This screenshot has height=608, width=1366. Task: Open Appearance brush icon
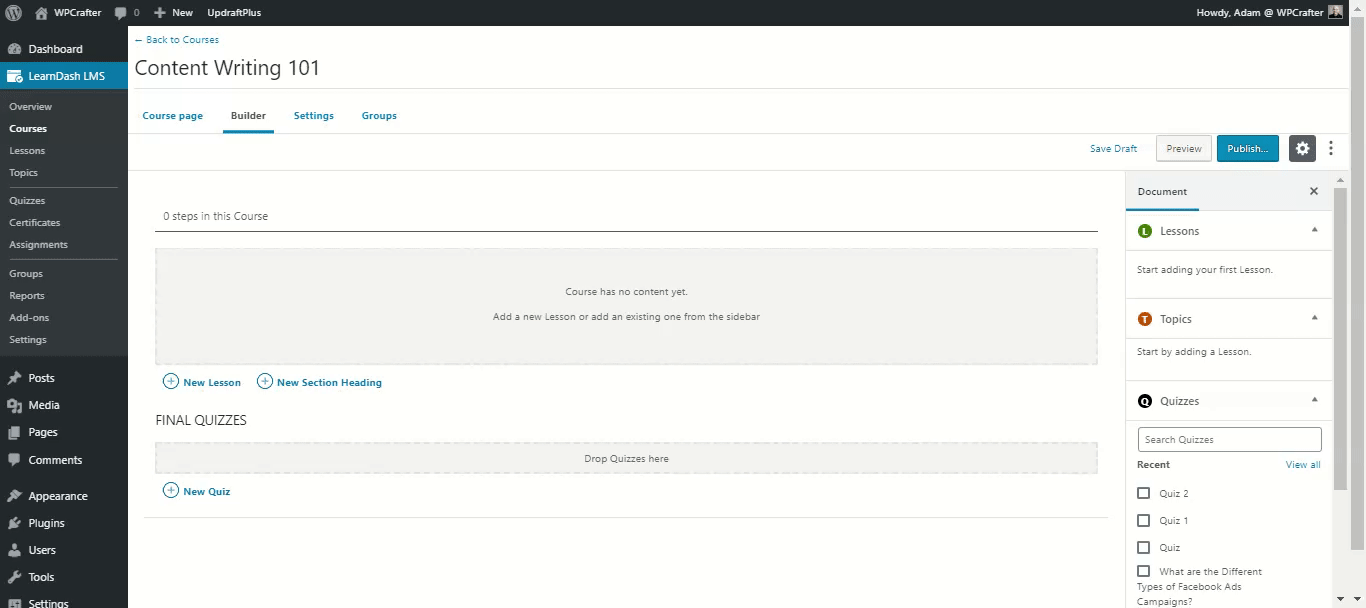pos(14,496)
